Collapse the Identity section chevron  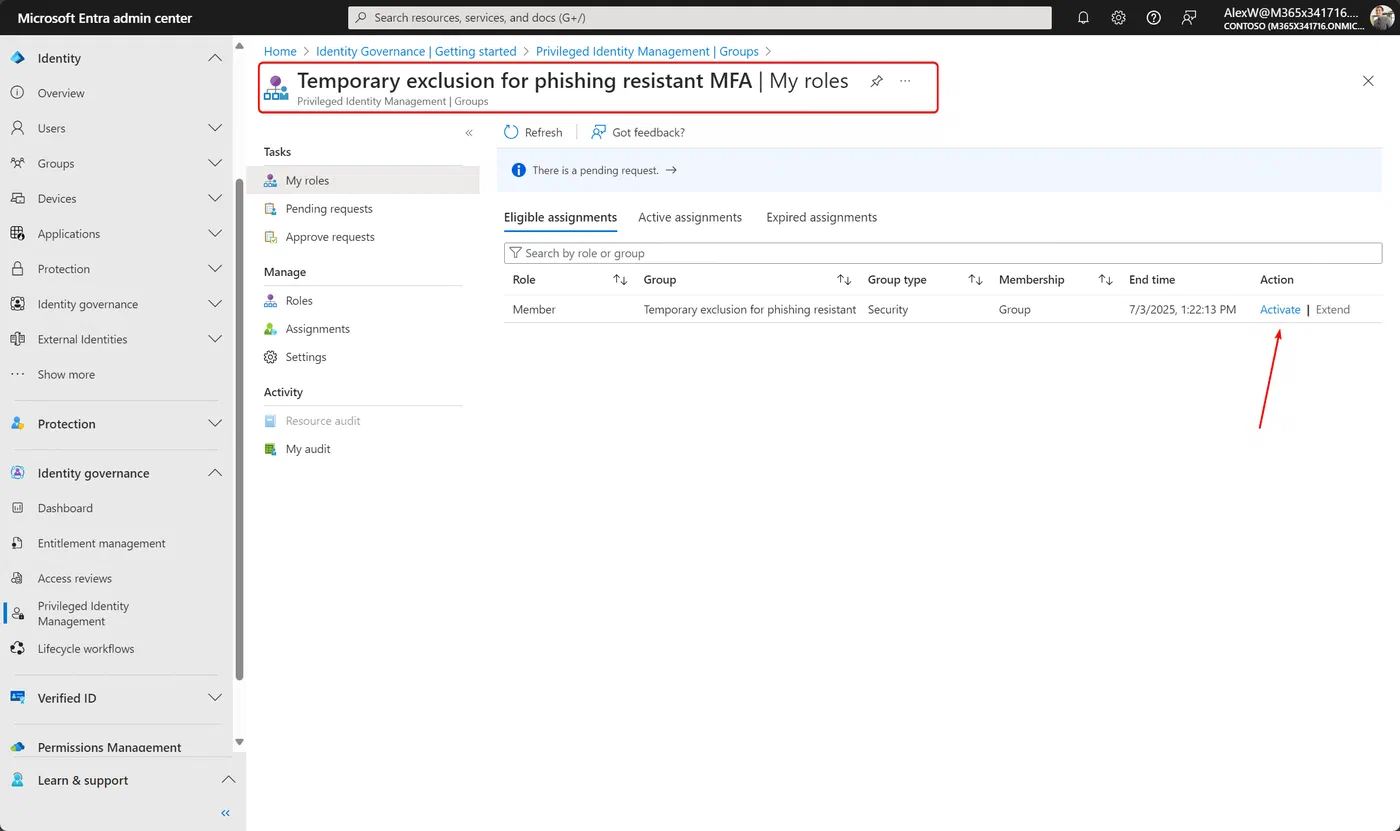pos(215,58)
